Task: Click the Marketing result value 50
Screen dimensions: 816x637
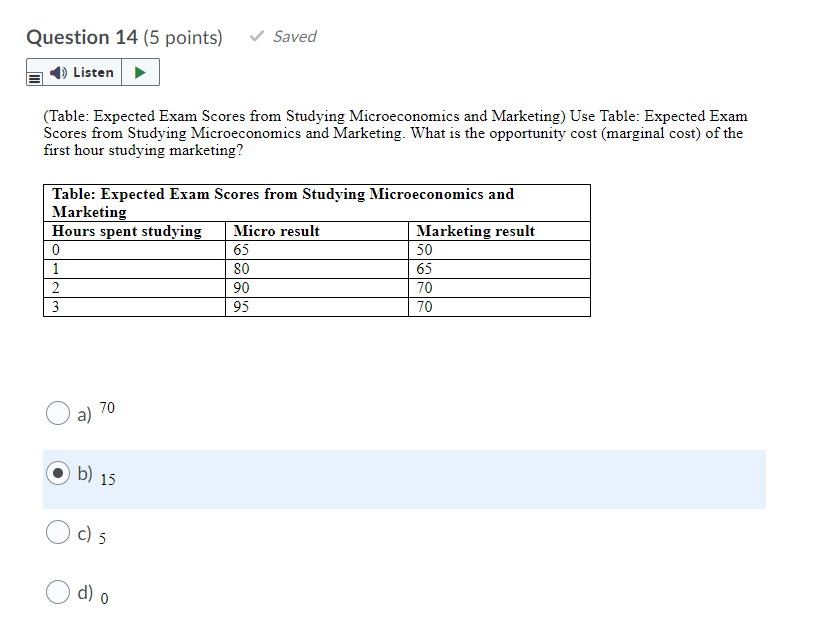Action: [422, 250]
